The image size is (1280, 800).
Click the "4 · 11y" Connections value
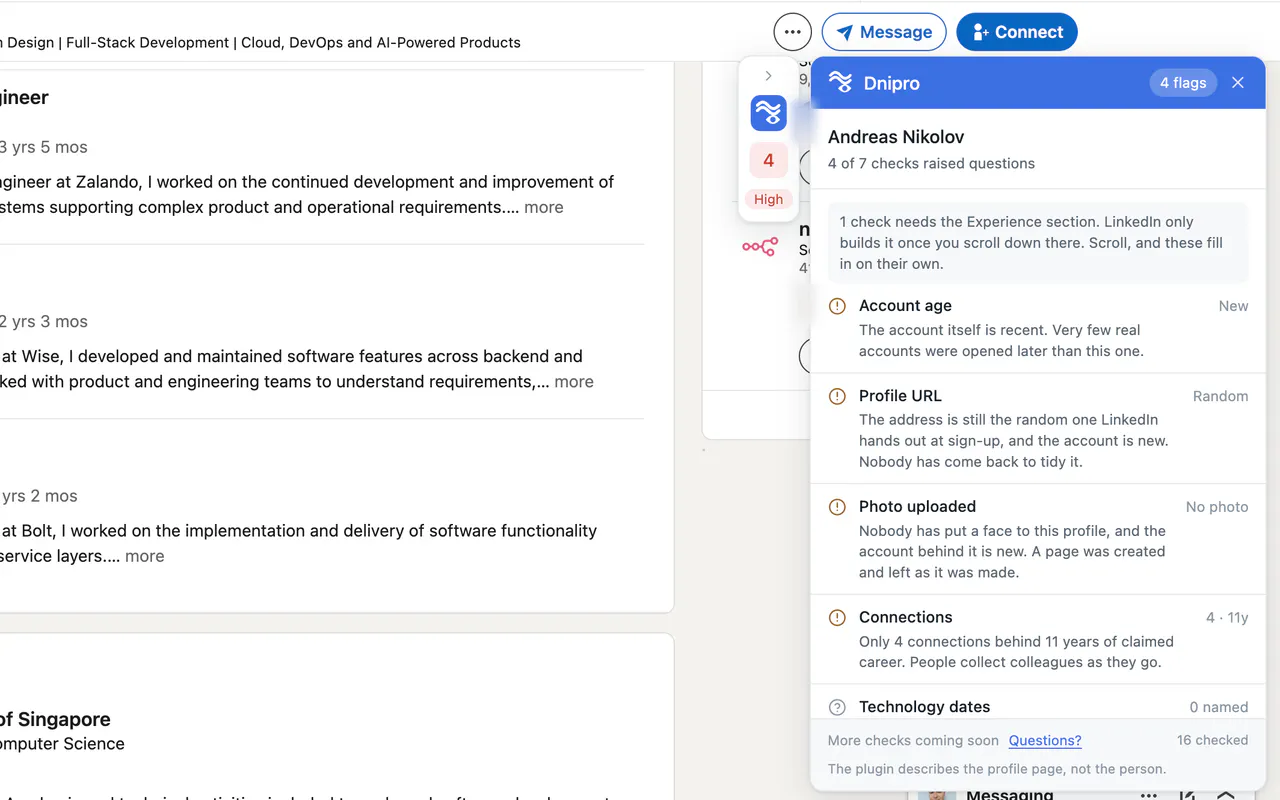pos(1227,618)
